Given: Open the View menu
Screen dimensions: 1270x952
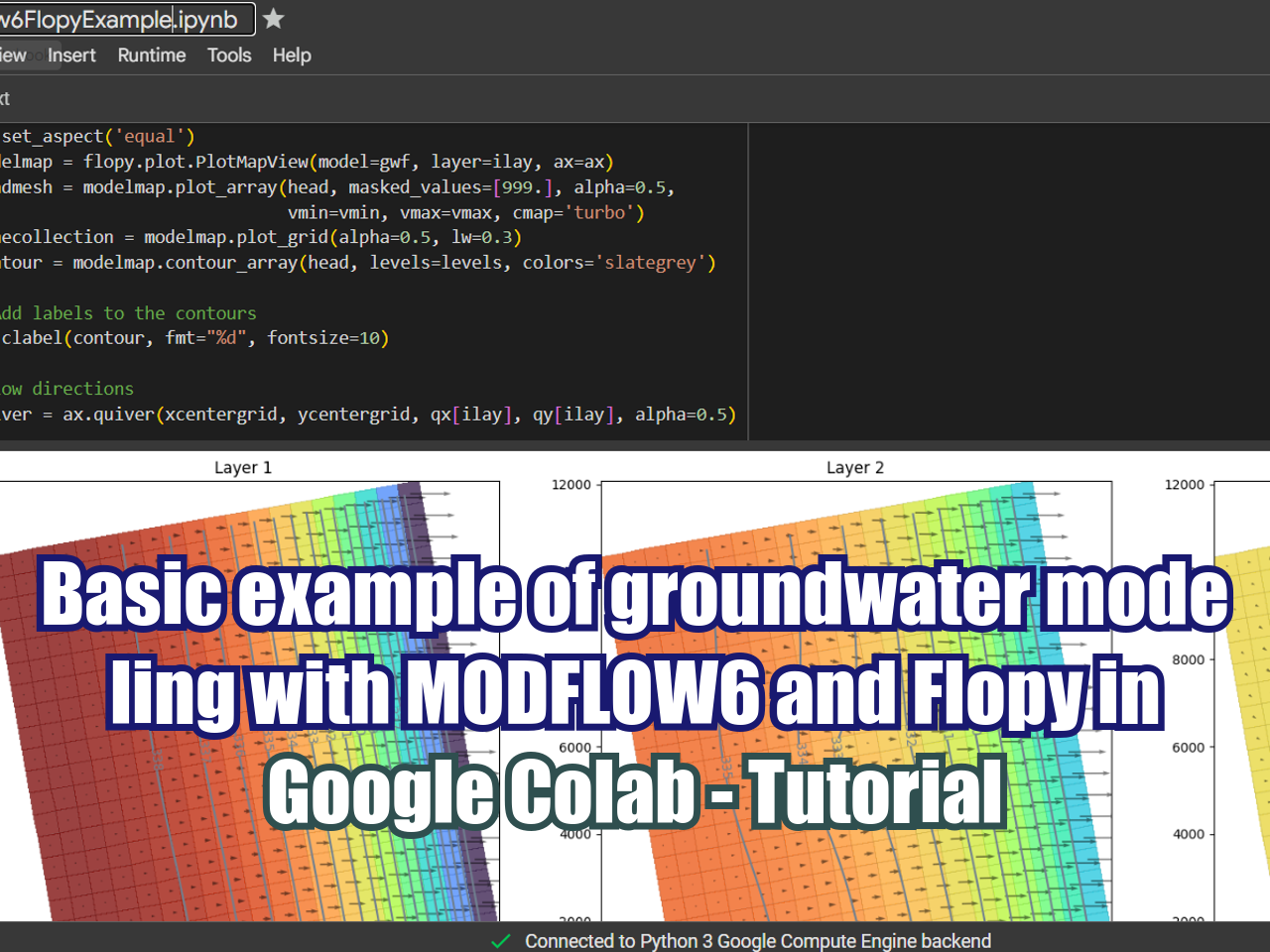Looking at the screenshot, I should coord(11,56).
